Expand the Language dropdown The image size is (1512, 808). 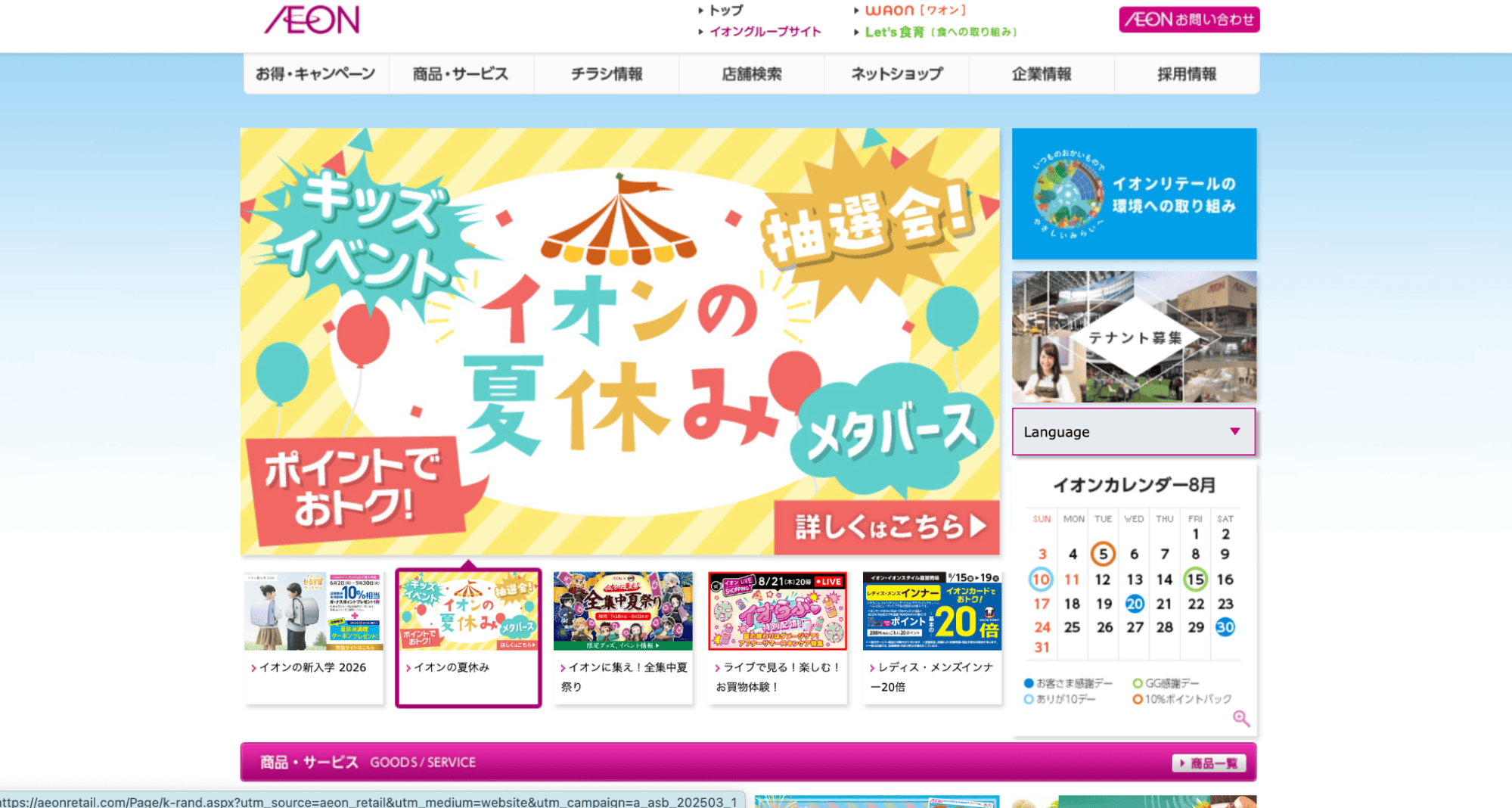1134,432
